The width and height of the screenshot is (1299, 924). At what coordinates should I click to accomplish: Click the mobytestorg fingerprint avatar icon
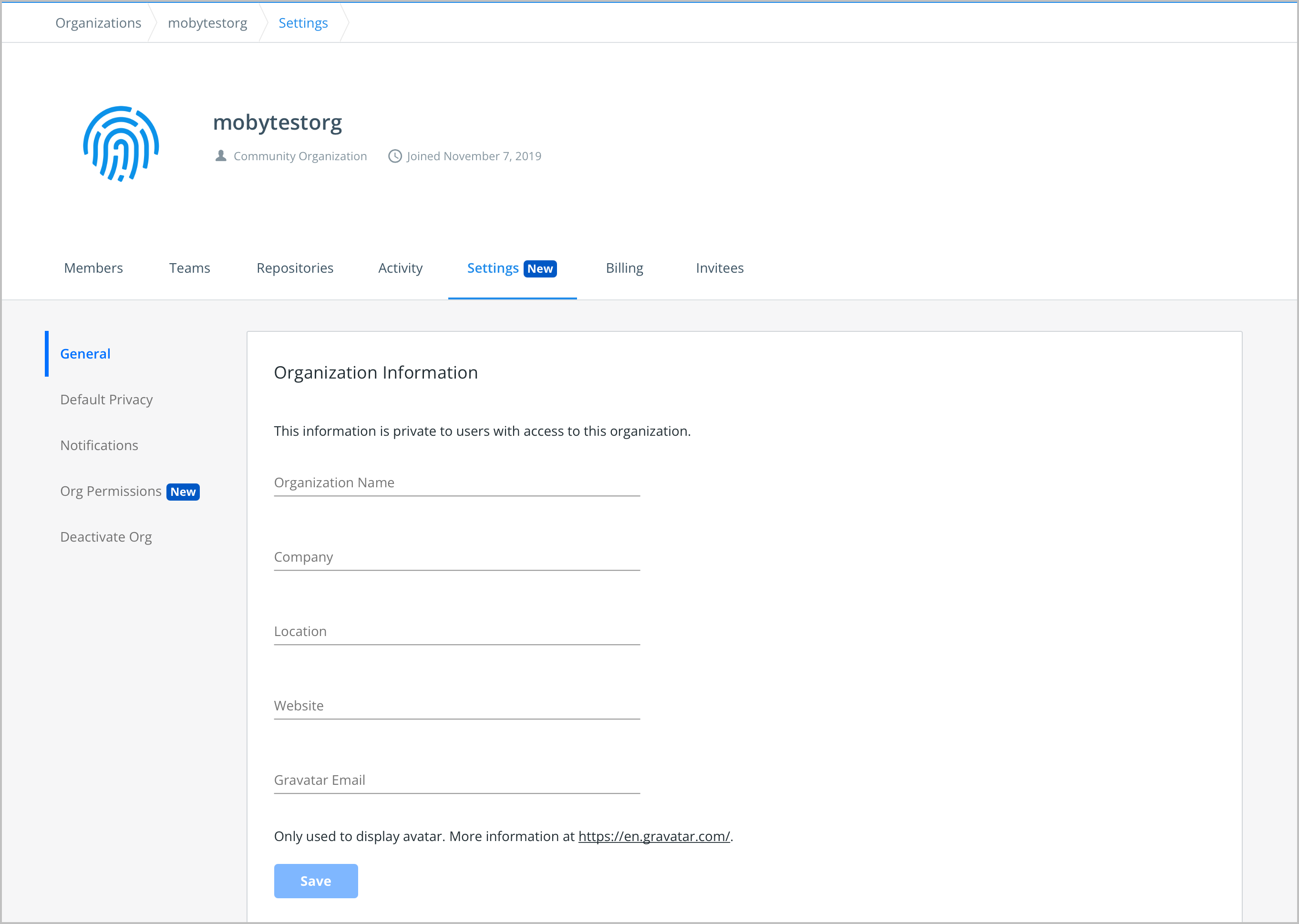[x=120, y=144]
